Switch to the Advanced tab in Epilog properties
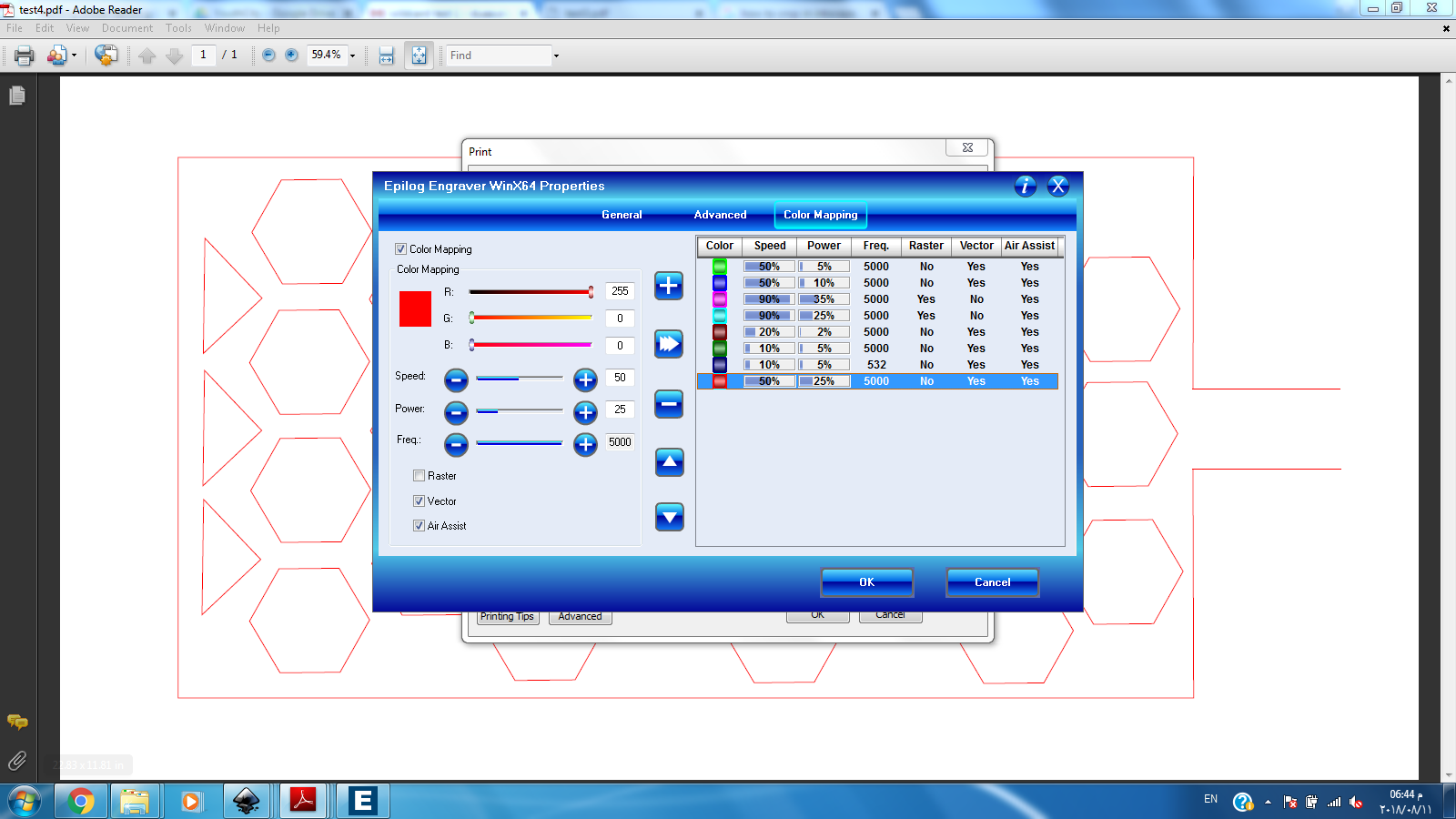1456x819 pixels. (720, 215)
